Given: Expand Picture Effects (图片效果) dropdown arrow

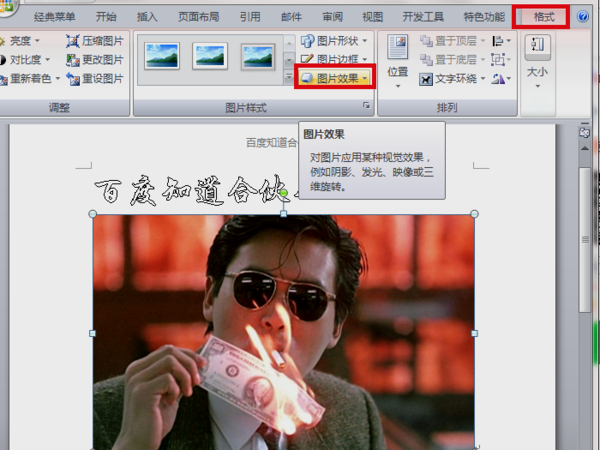Looking at the screenshot, I should pyautogui.click(x=364, y=78).
